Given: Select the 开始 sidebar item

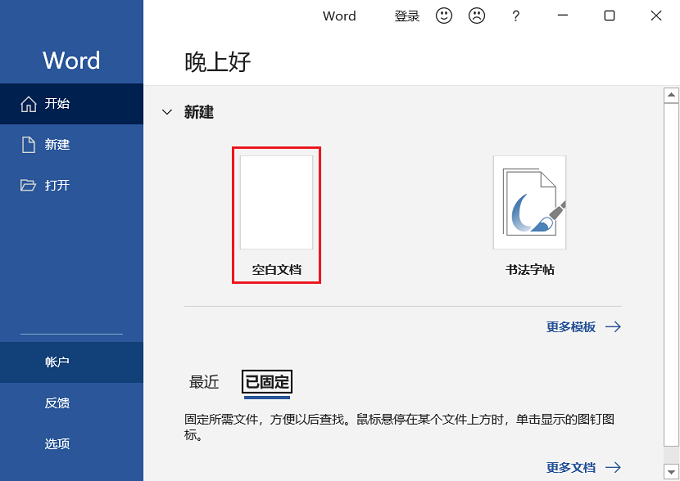Looking at the screenshot, I should (x=72, y=104).
